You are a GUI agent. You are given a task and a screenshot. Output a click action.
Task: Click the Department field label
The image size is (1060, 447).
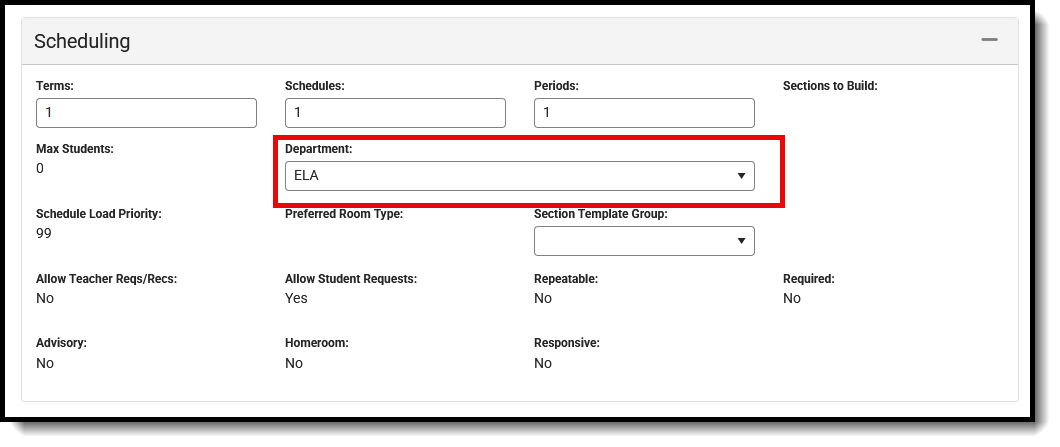320,148
